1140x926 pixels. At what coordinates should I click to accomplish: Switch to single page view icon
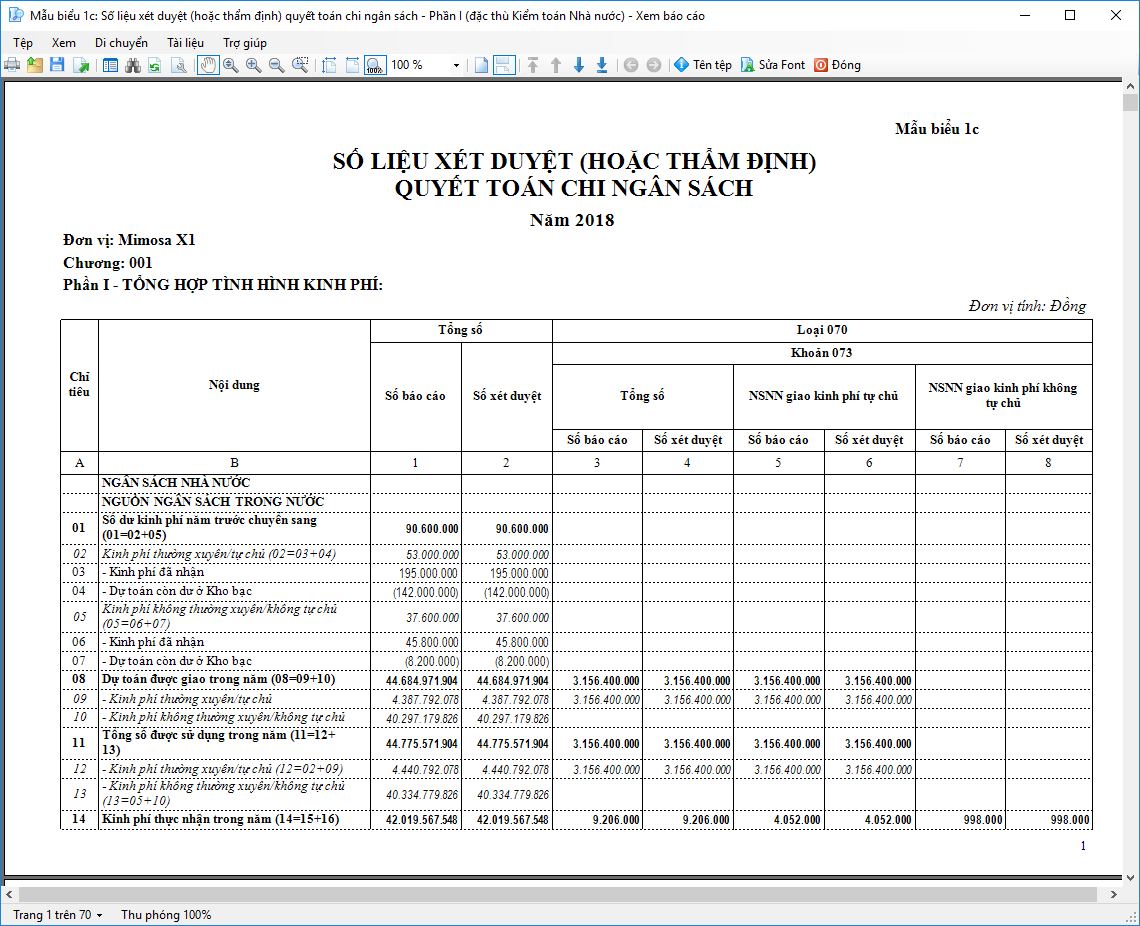(481, 65)
